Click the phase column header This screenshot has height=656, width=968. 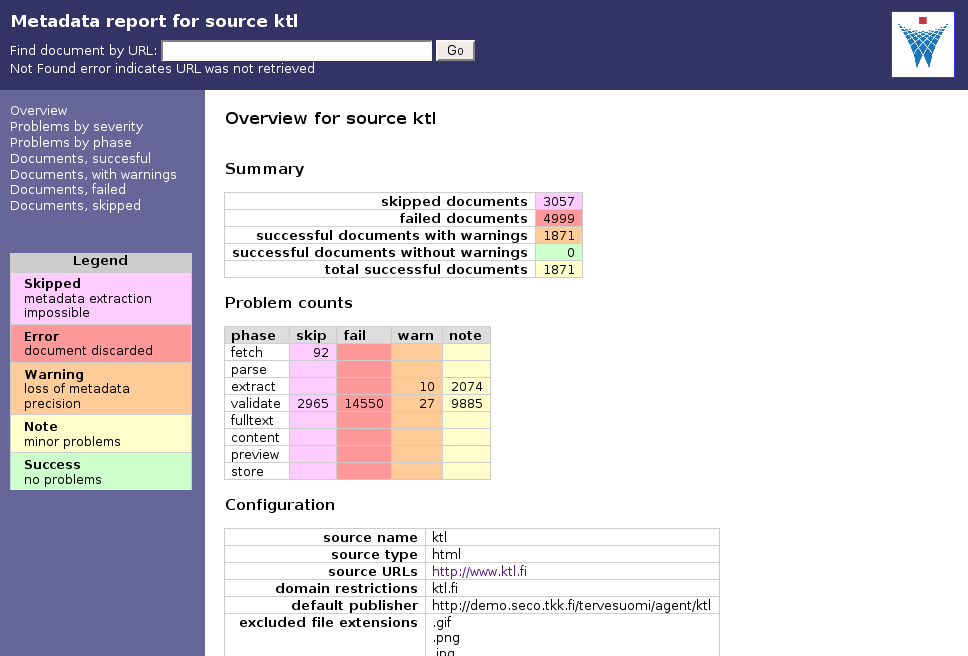pyautogui.click(x=257, y=335)
